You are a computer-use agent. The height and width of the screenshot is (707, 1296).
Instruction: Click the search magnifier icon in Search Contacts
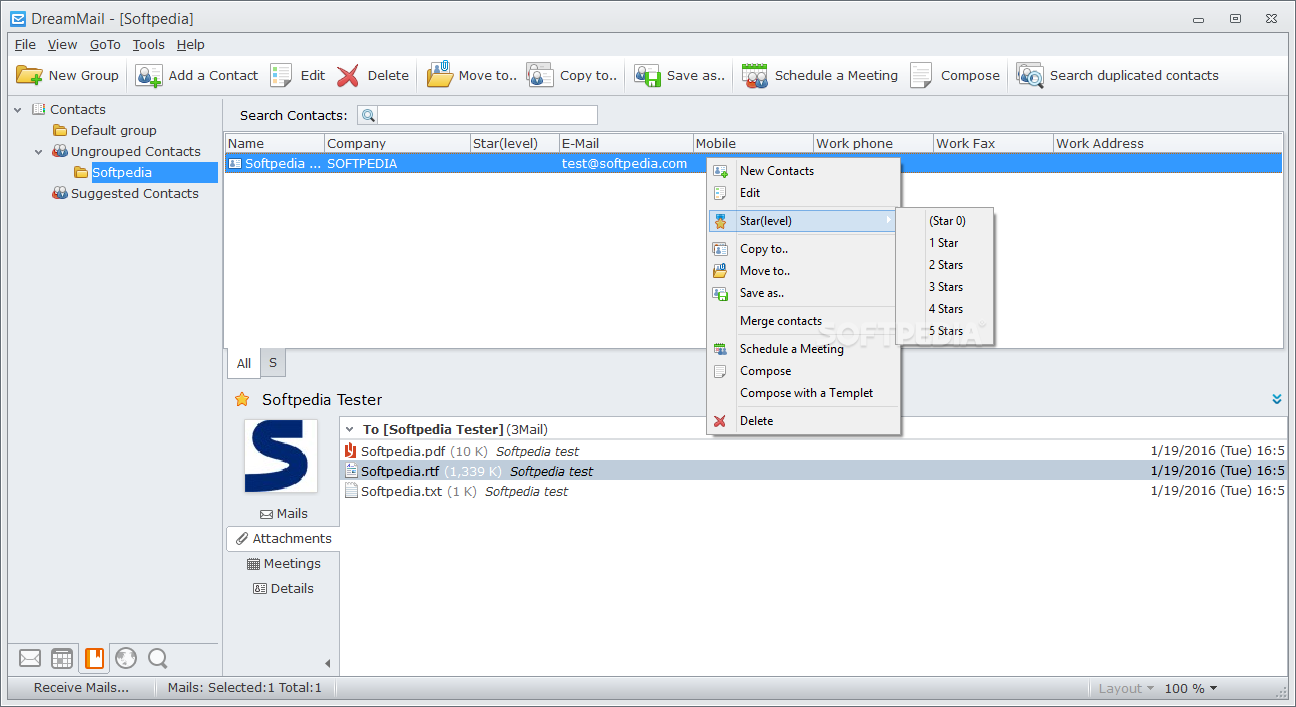point(368,115)
